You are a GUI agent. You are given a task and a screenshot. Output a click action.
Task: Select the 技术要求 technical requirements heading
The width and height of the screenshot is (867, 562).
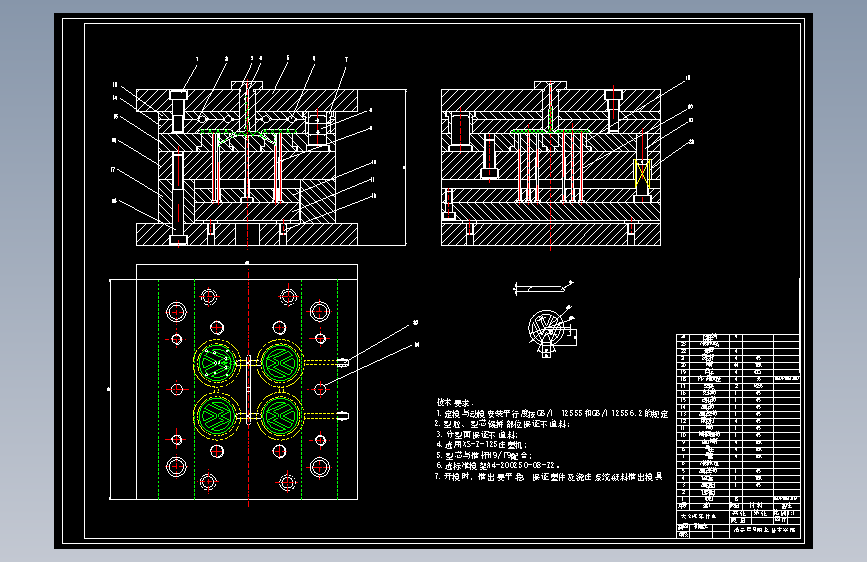pos(455,403)
